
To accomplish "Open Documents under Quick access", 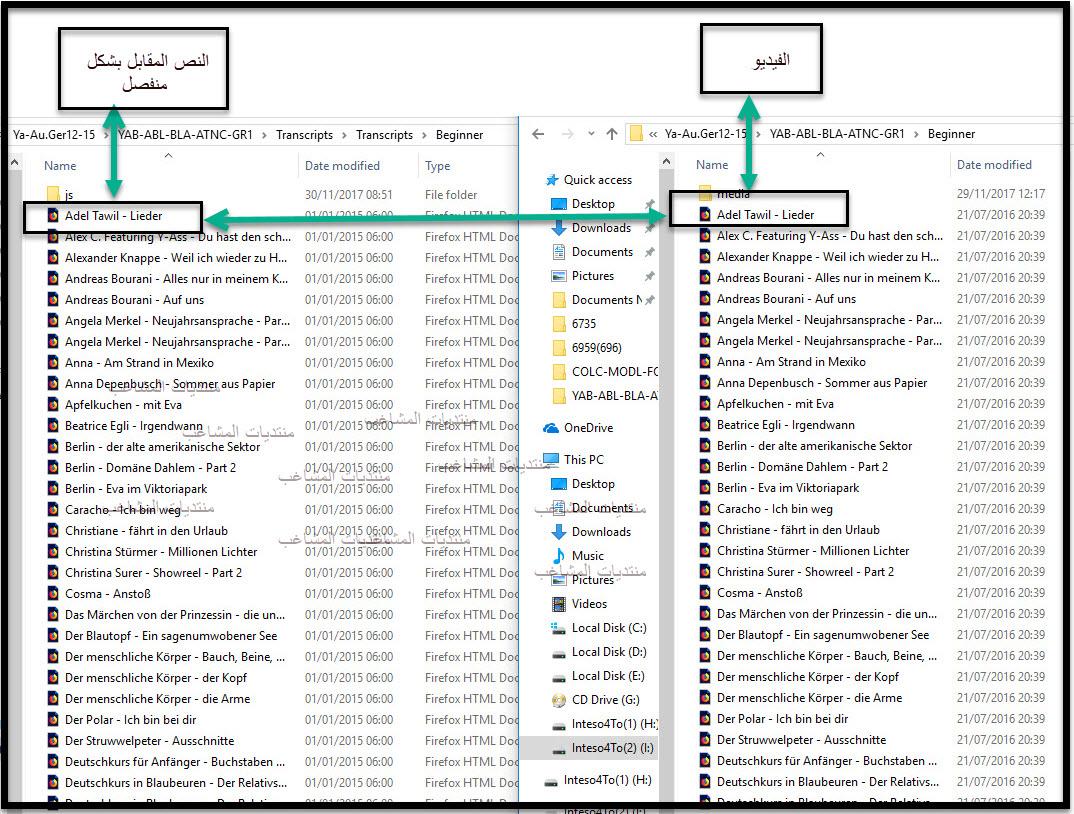I will coord(602,252).
